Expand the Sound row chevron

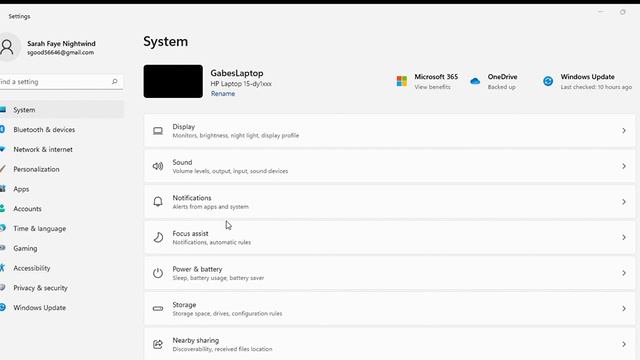[624, 166]
